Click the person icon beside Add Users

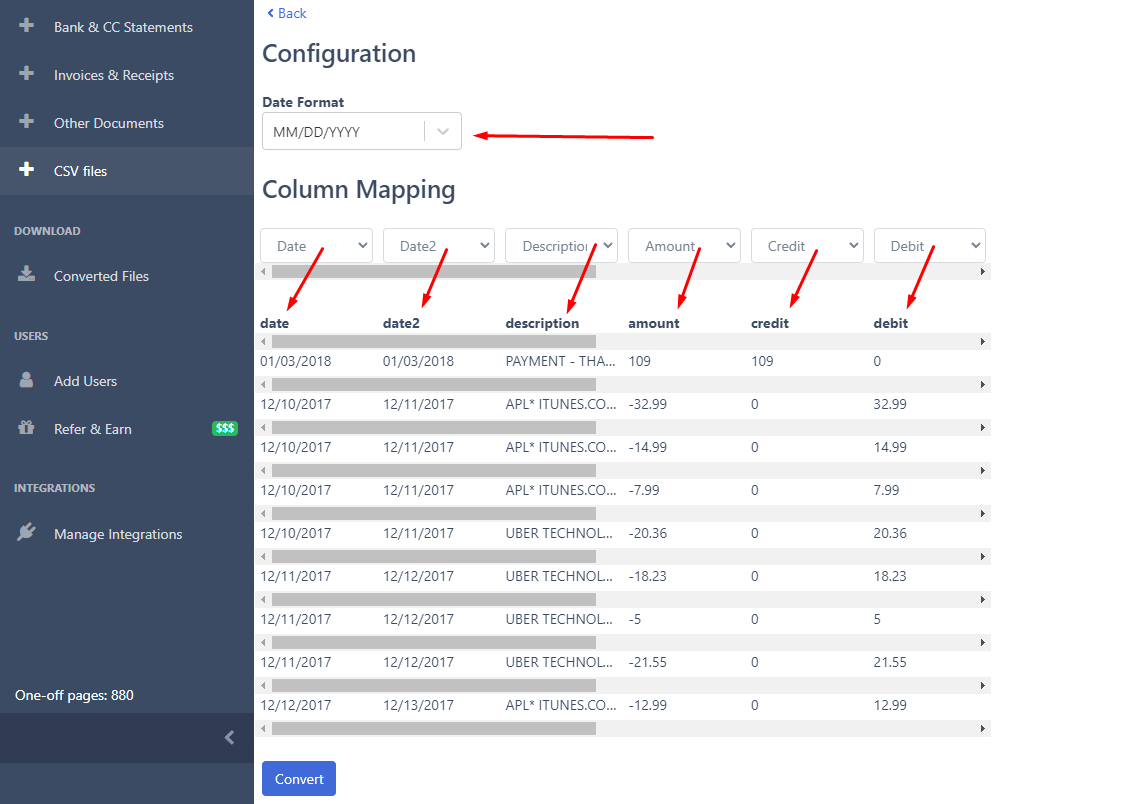tap(25, 380)
